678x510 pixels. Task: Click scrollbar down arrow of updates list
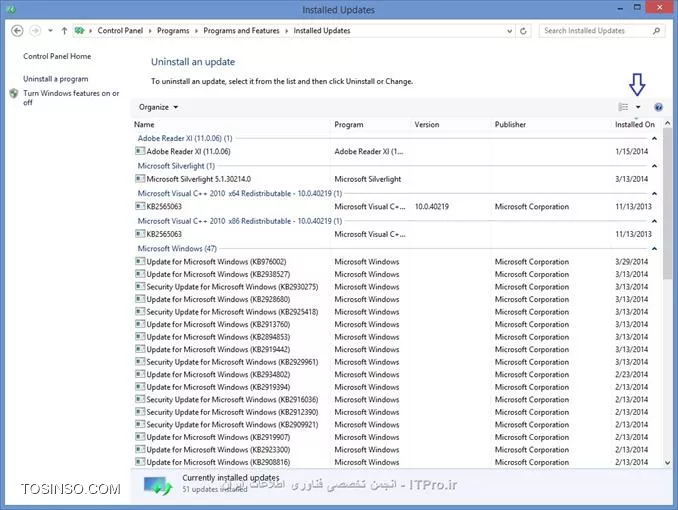pos(667,462)
